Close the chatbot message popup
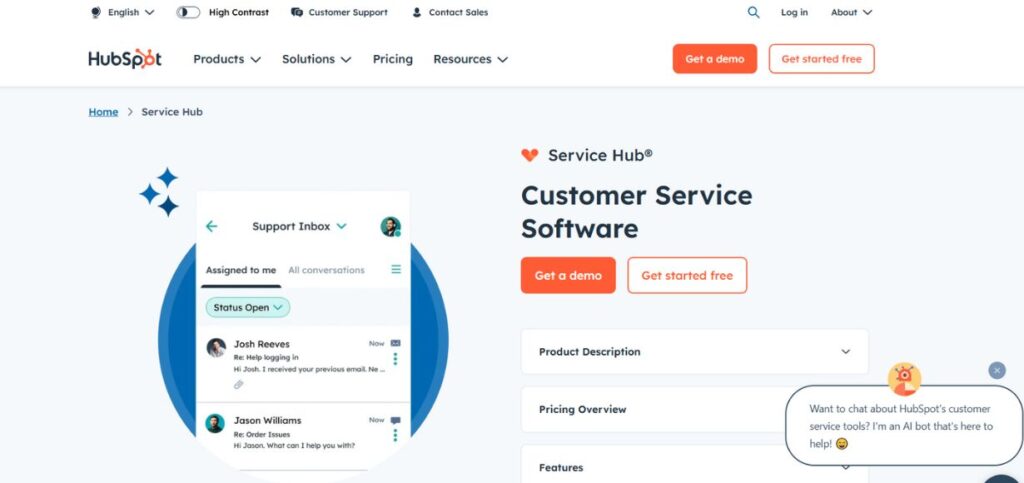This screenshot has height=483, width=1024. pyautogui.click(x=997, y=370)
